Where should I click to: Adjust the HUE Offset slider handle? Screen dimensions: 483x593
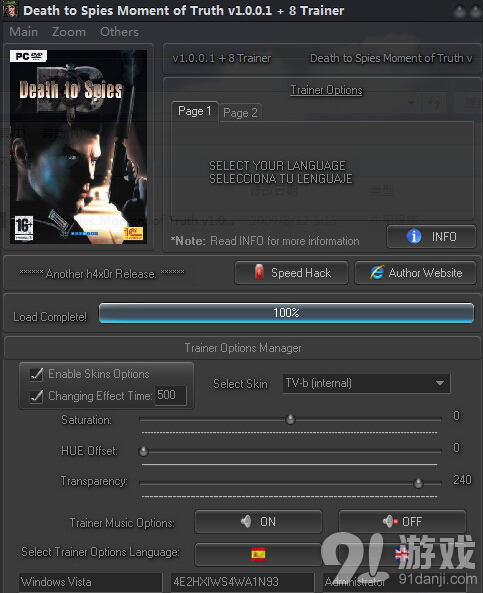143,451
